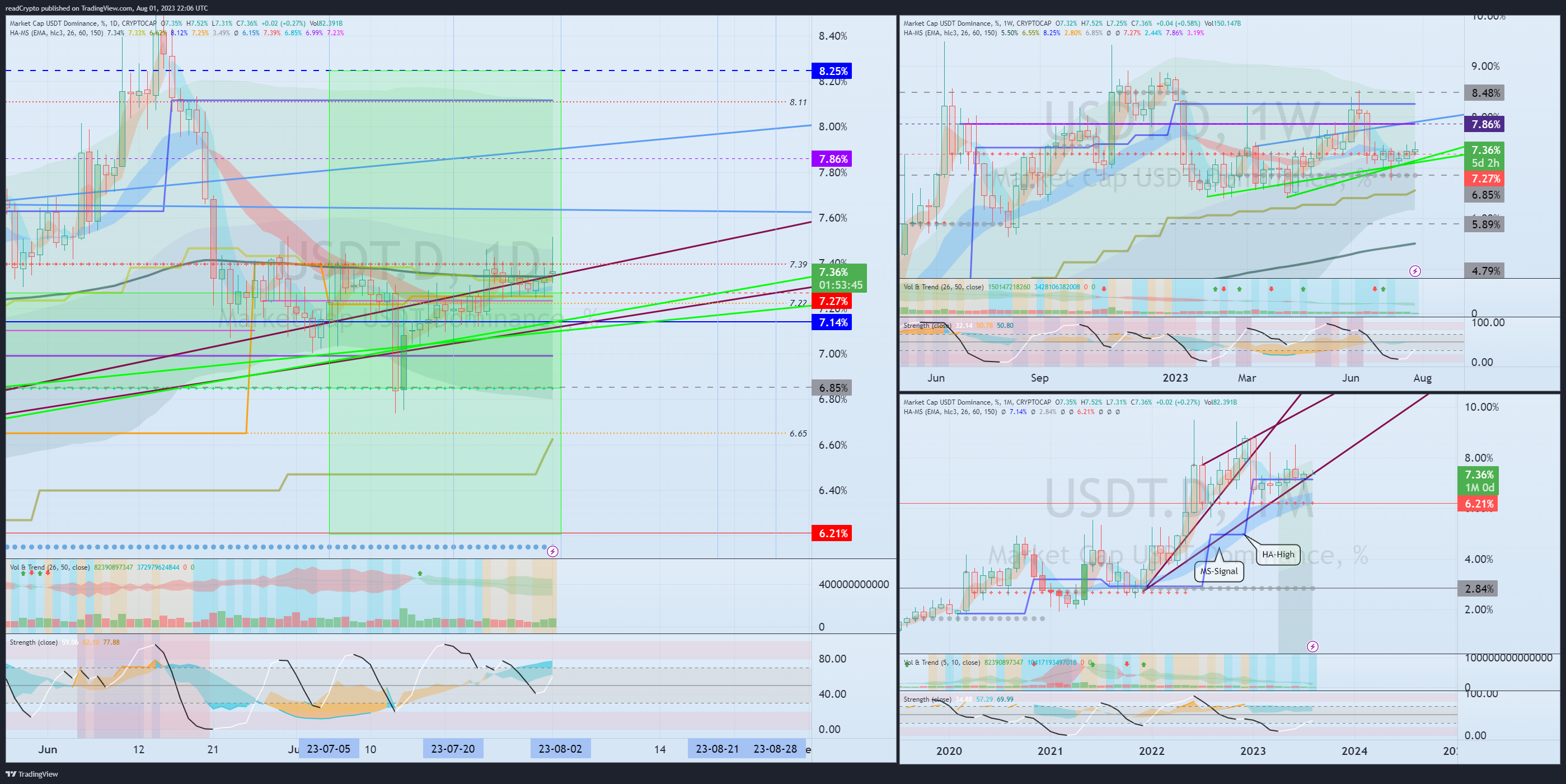Click the gray 2.84% label on the monthly chart
Image resolution: width=1566 pixels, height=784 pixels.
(x=1478, y=588)
